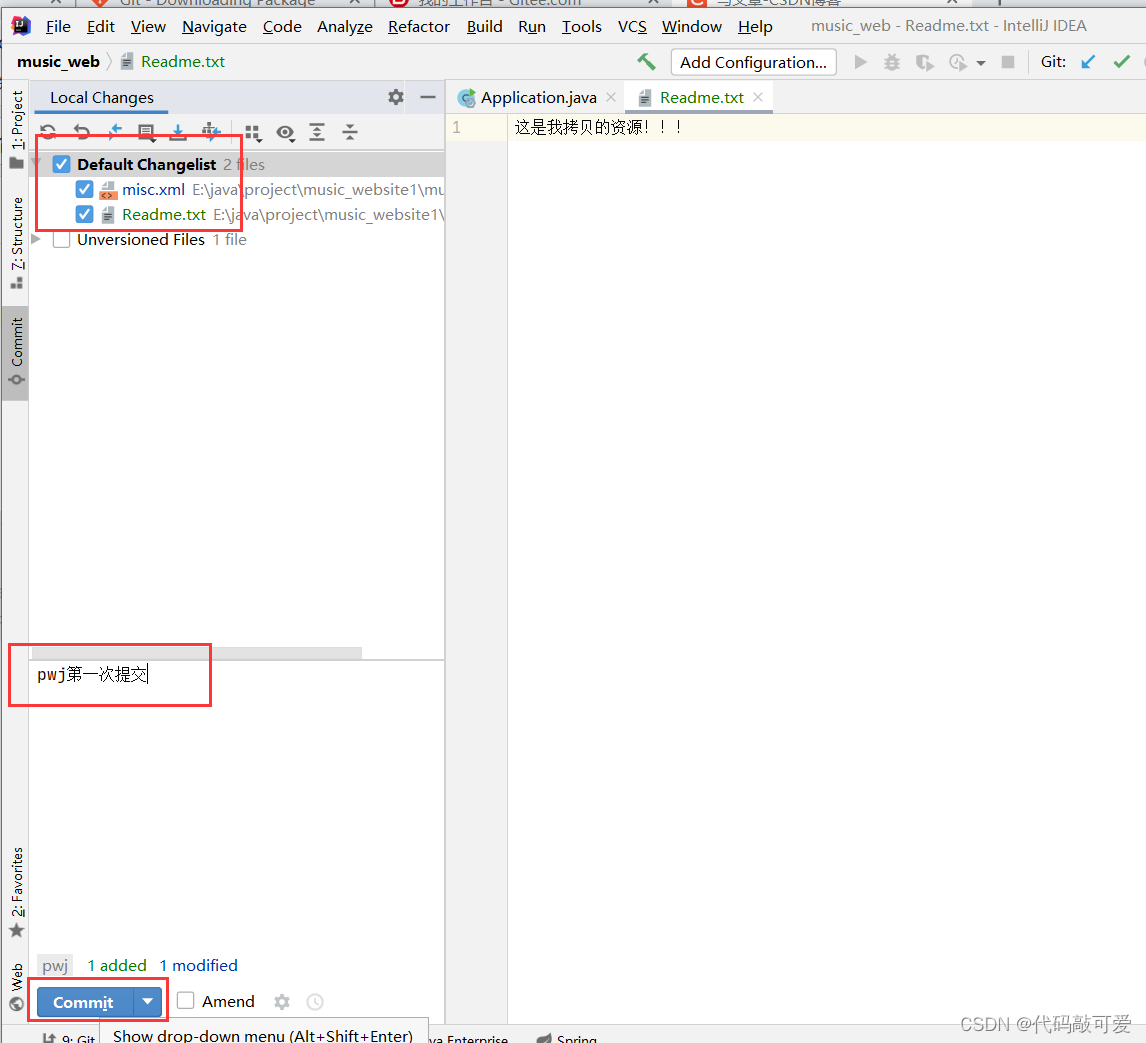Screen dimensions: 1146x1043
Task: Click the Commit button
Action: (85, 1002)
